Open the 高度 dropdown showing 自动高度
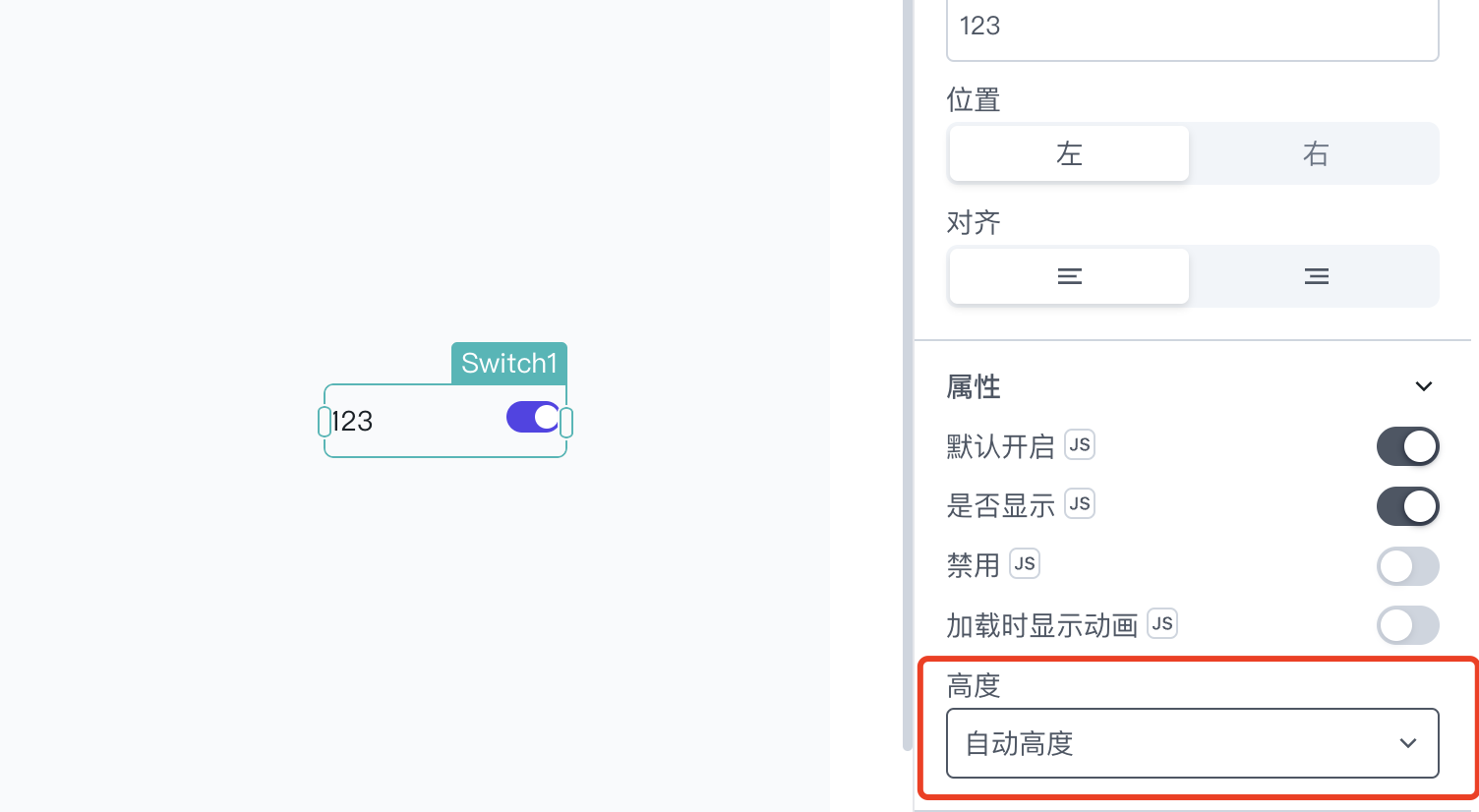The height and width of the screenshot is (812, 1479). click(x=1192, y=743)
